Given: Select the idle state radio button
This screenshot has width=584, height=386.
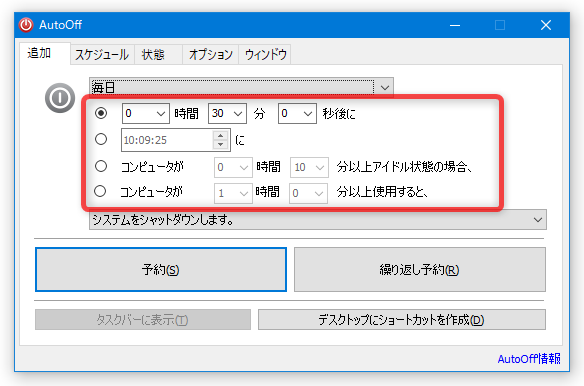Looking at the screenshot, I should (101, 166).
